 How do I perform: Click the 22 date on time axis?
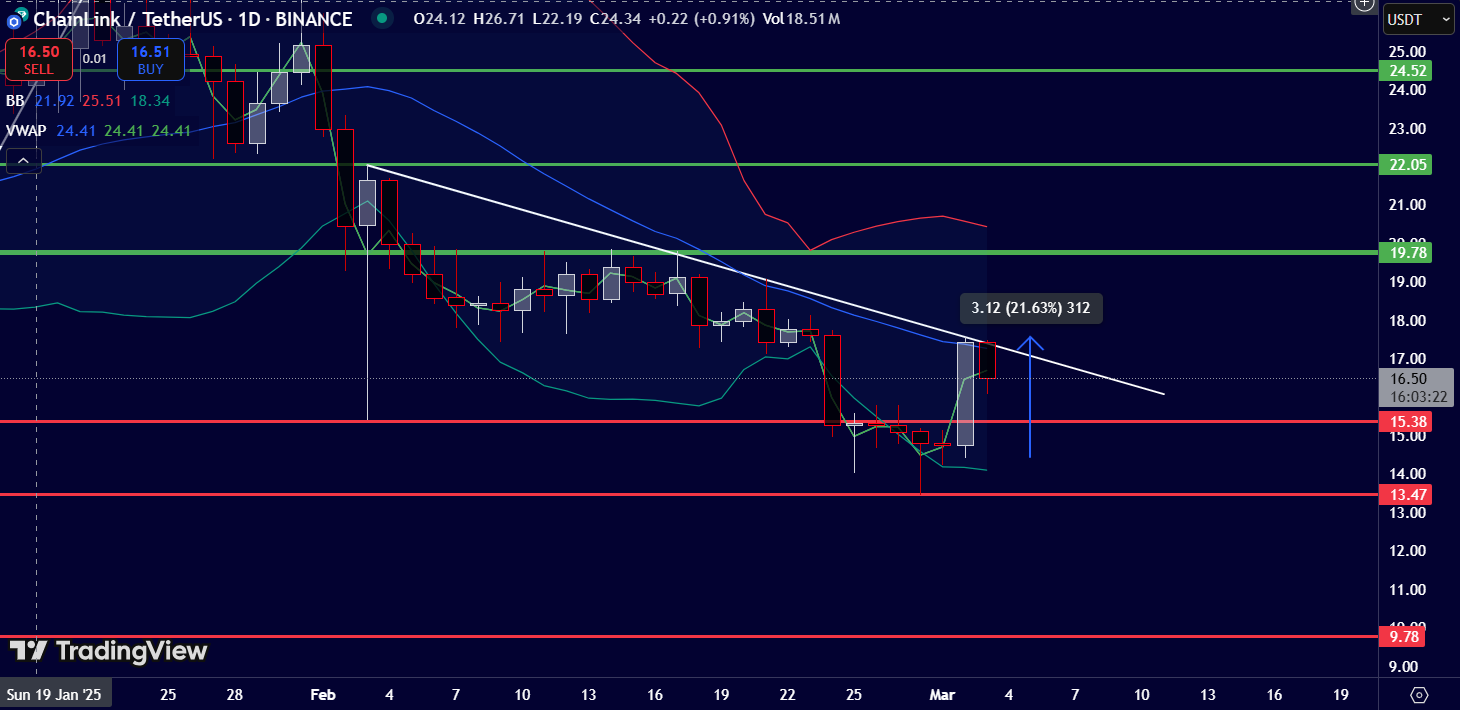(x=788, y=694)
